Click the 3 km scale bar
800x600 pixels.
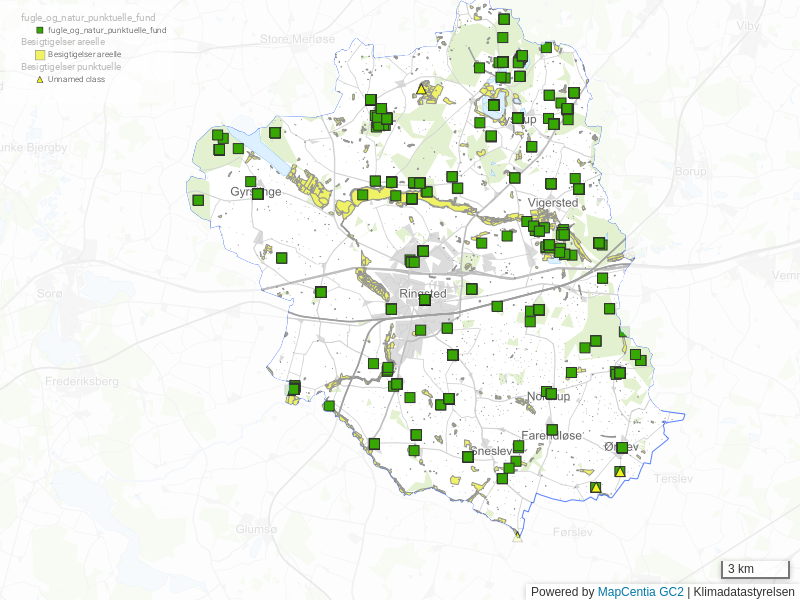click(755, 570)
